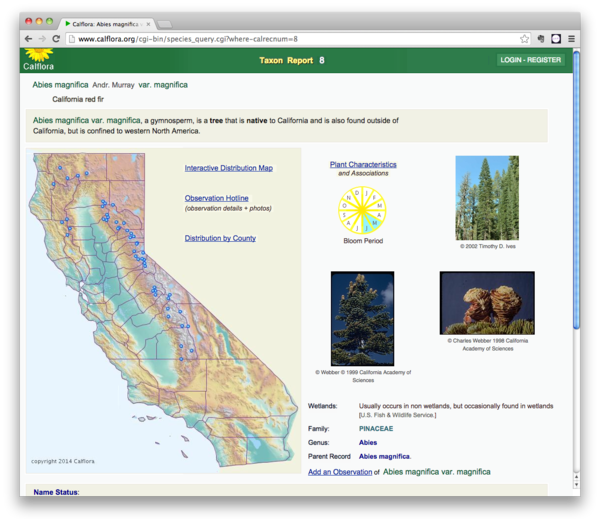Click the '© 2002 Timothy D. Ives' caption

pyautogui.click(x=488, y=246)
